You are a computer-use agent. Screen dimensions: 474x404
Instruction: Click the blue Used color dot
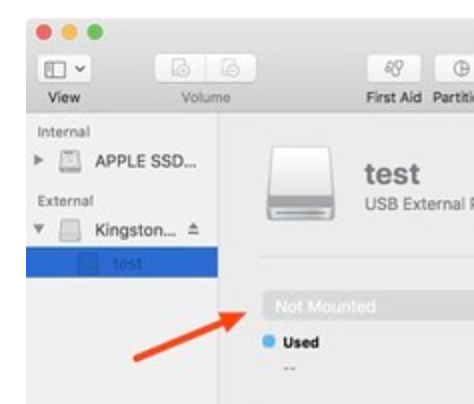coord(269,342)
